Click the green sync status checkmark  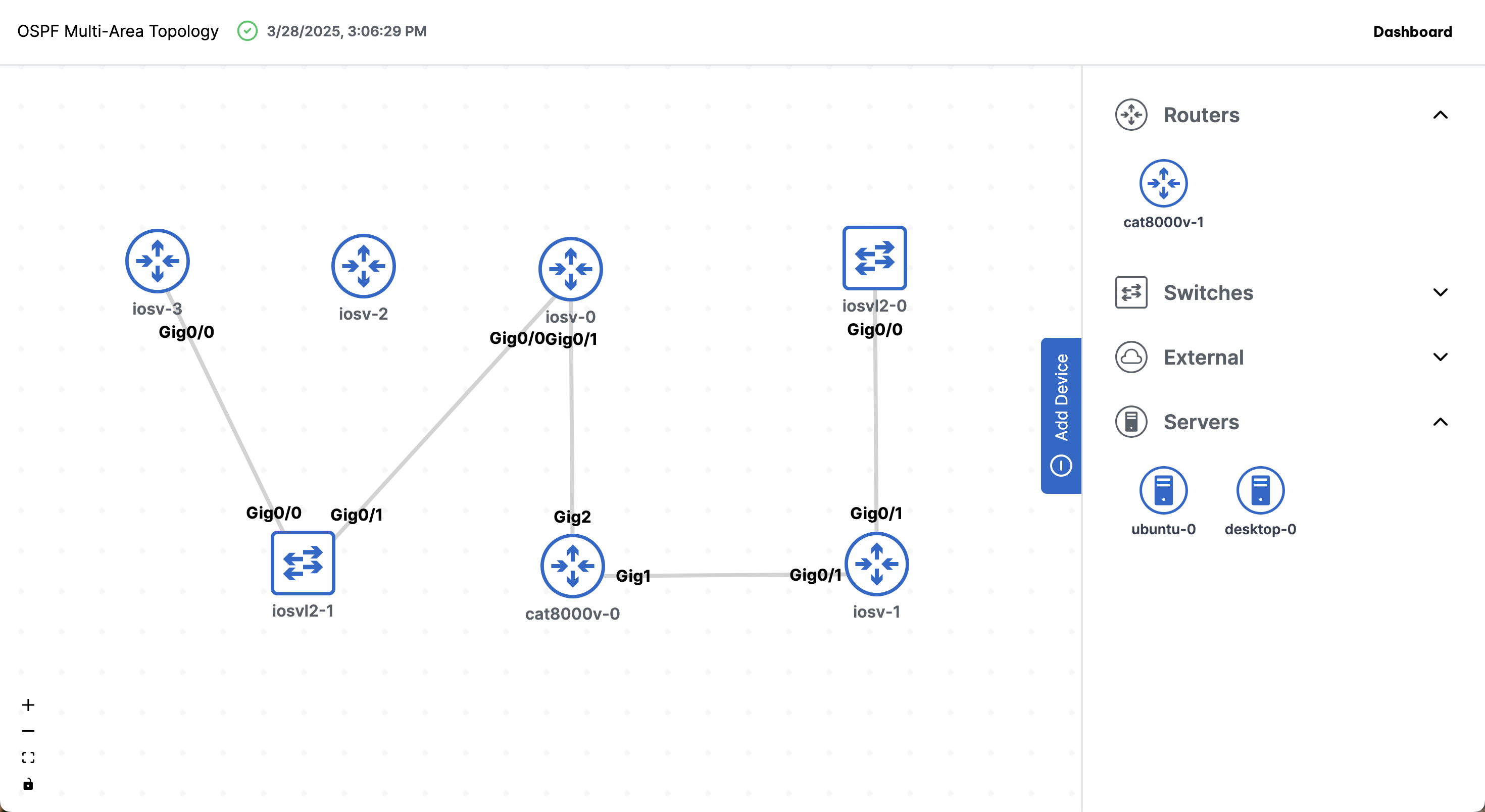[x=247, y=32]
